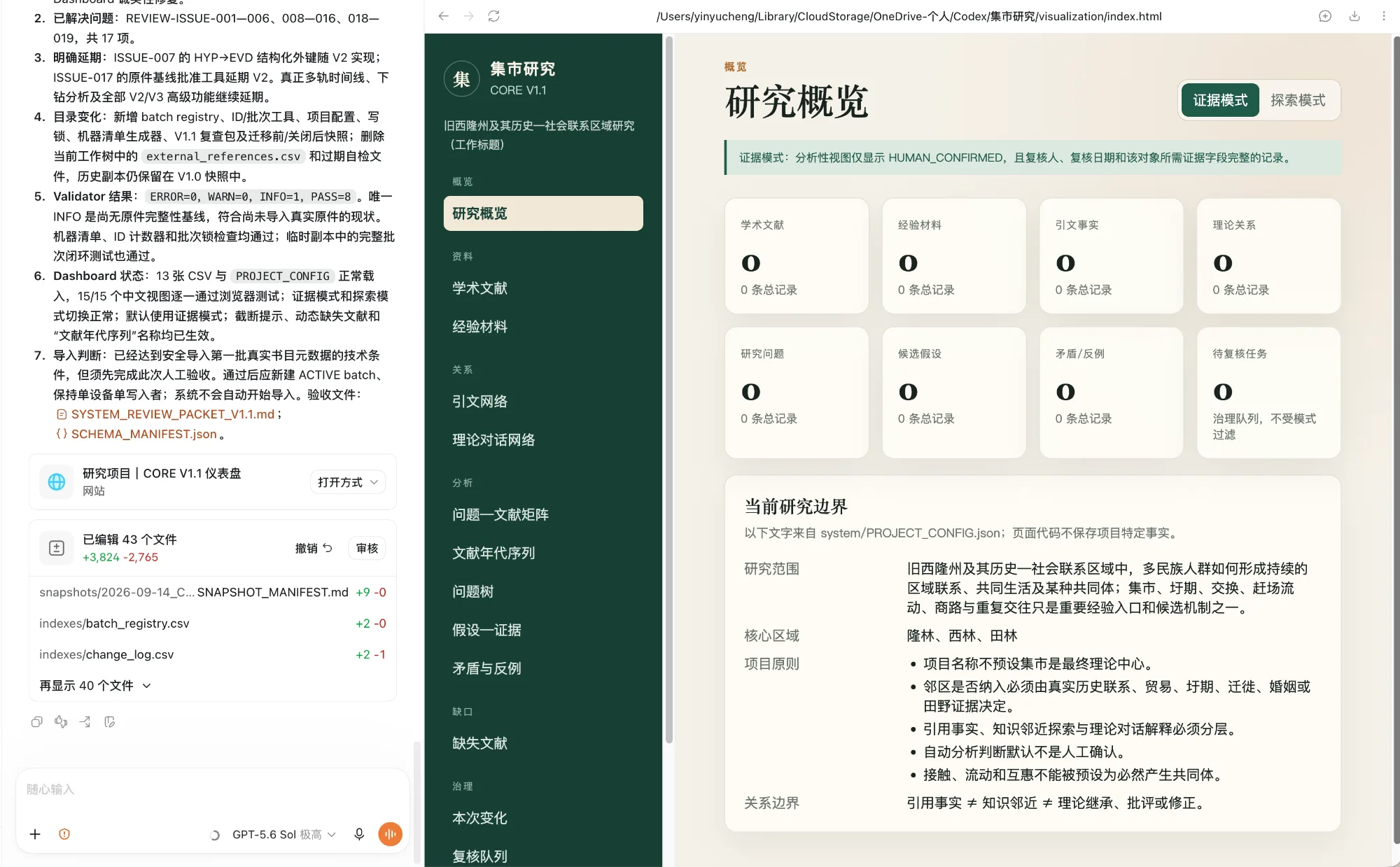1400x867 pixels.
Task: Open 引文网络 in the sidebar
Action: (543, 401)
